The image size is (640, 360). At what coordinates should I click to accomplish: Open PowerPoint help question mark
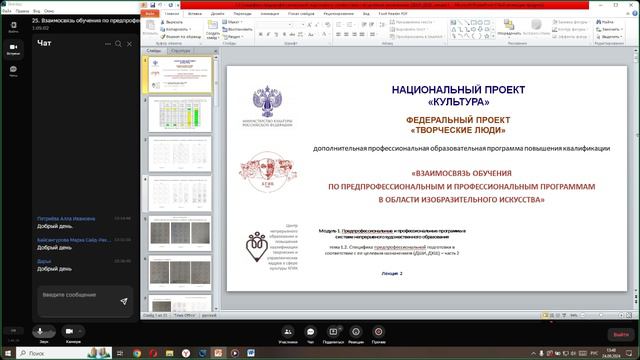click(635, 13)
